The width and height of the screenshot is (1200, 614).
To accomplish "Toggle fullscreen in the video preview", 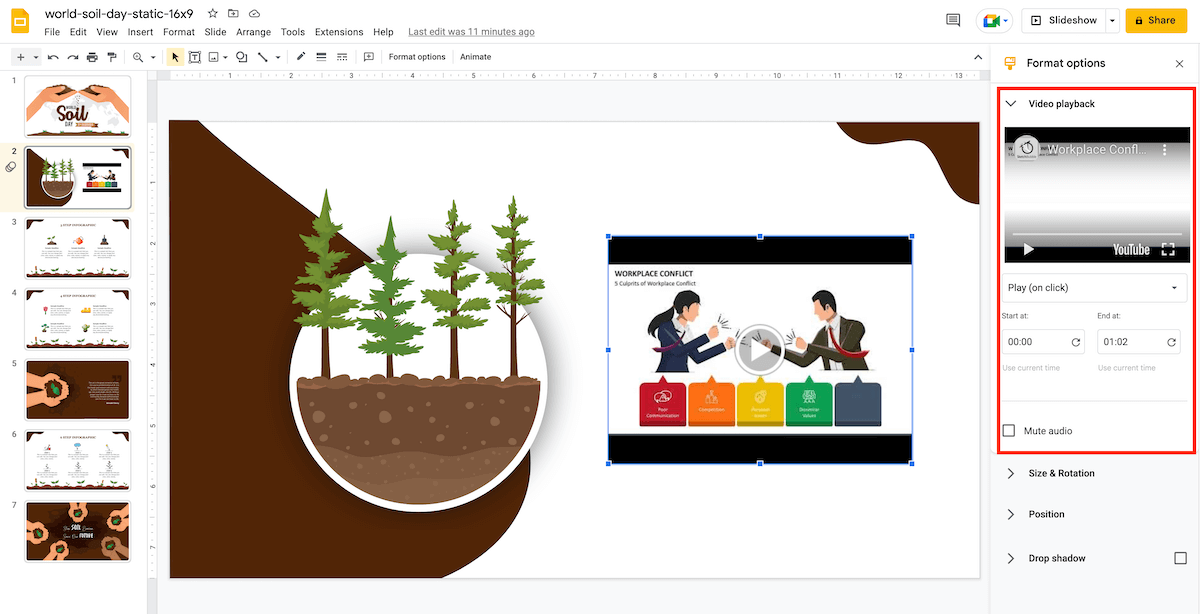I will [x=1167, y=250].
